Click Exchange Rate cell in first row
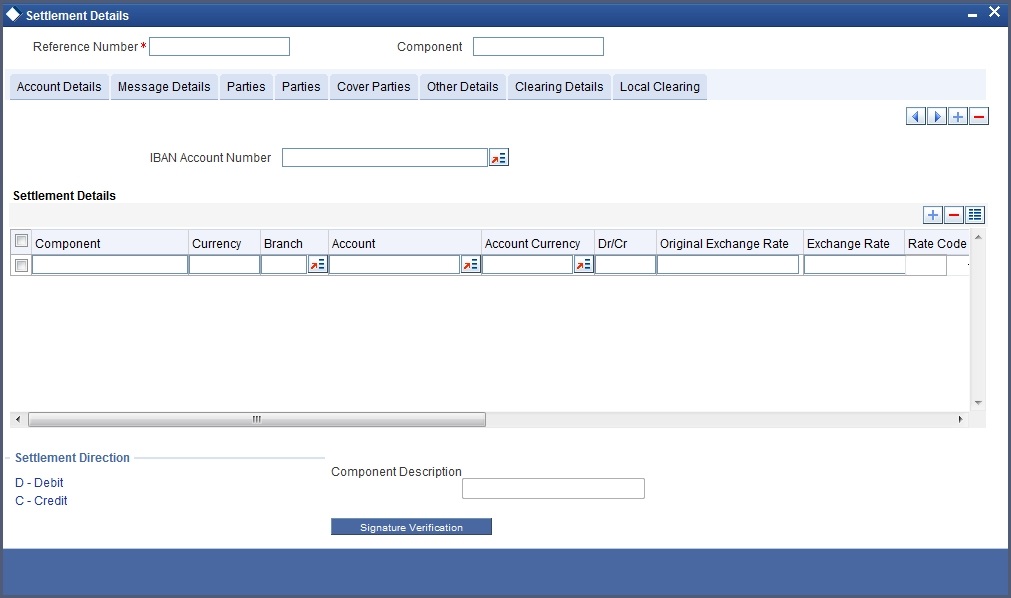The height and width of the screenshot is (598, 1011). click(854, 264)
